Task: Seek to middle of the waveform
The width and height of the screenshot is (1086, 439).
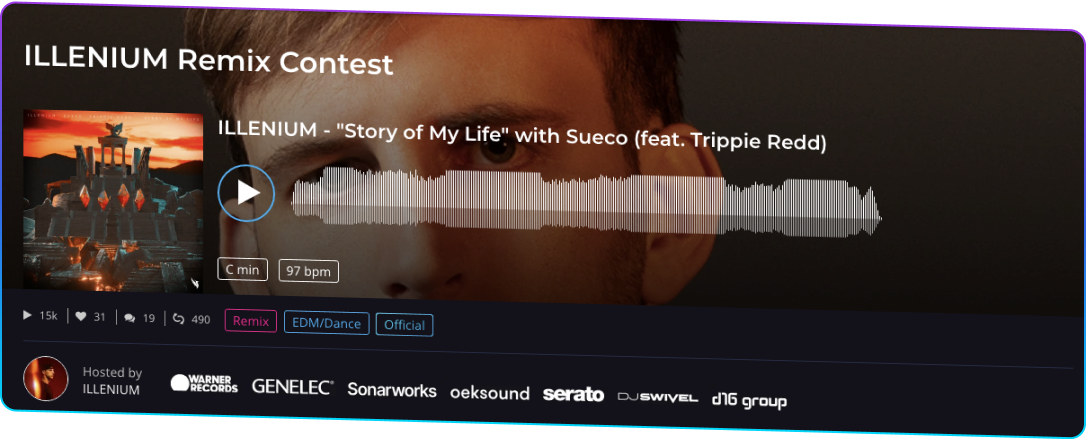Action: 586,202
